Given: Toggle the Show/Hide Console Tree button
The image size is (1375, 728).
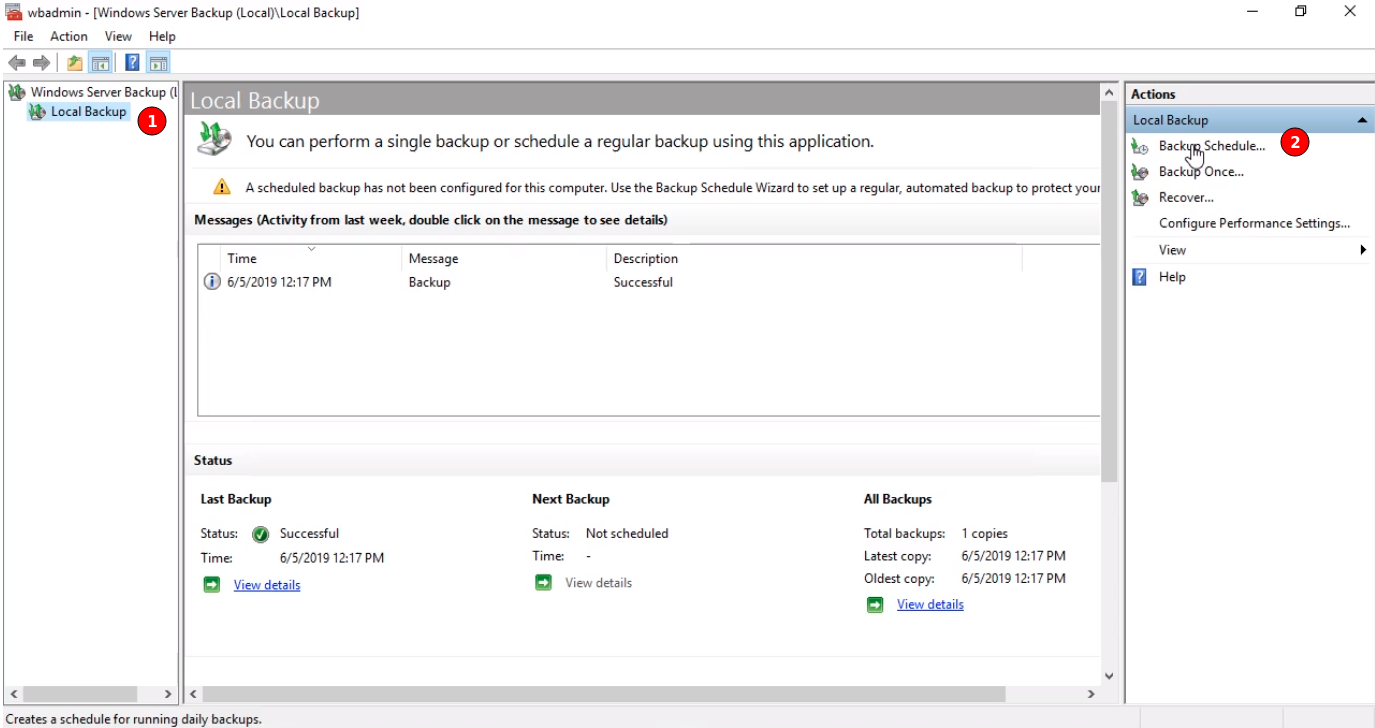Looking at the screenshot, I should click(100, 63).
